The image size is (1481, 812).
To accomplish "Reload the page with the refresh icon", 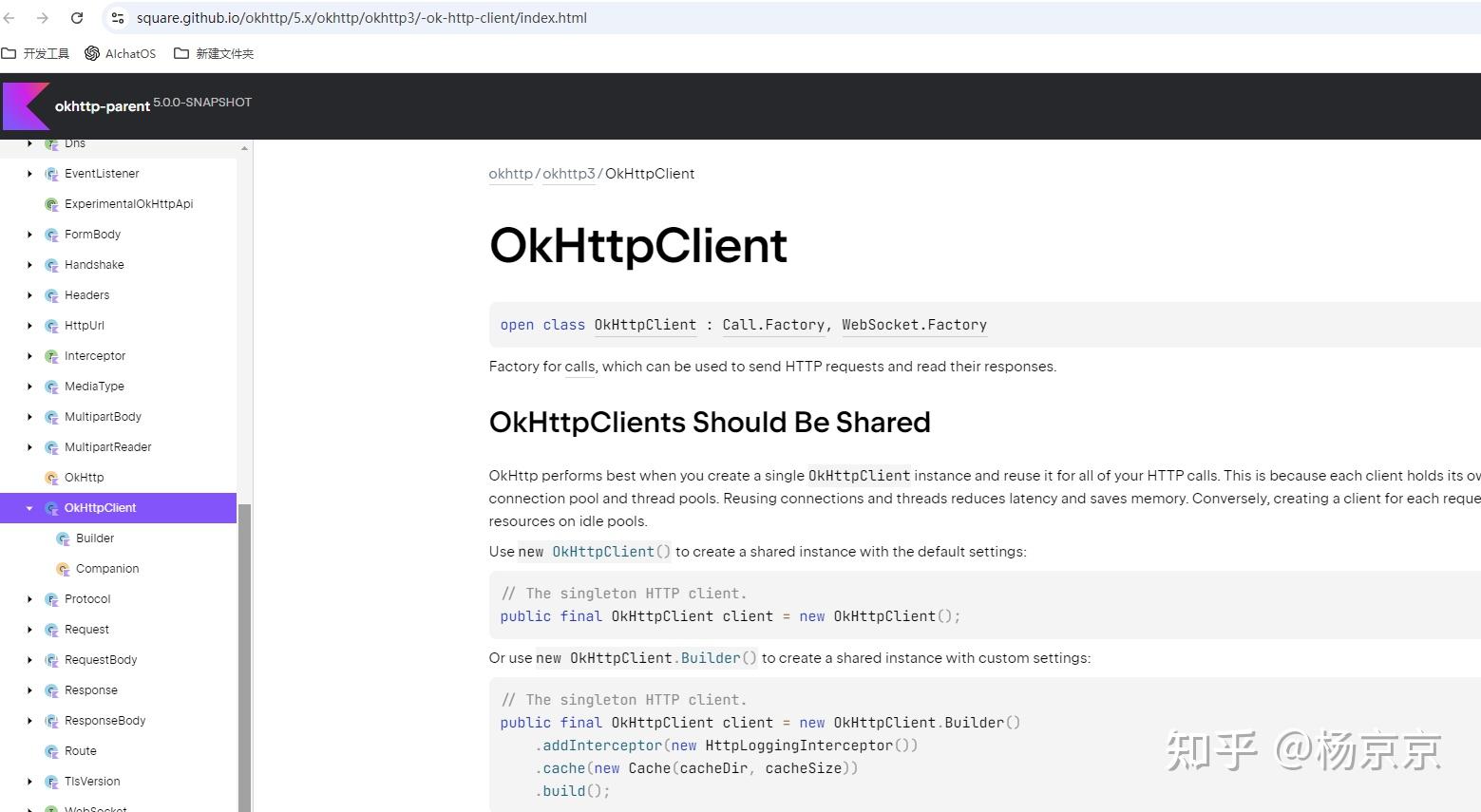I will click(76, 17).
